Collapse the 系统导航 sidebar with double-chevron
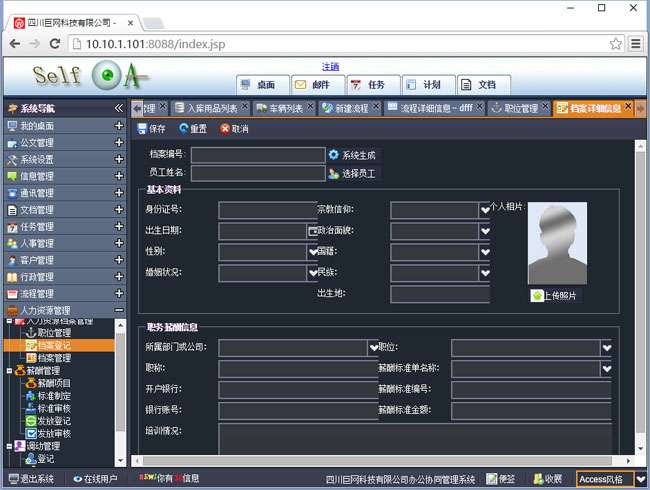Viewport: 650px width, 490px height. click(x=118, y=108)
